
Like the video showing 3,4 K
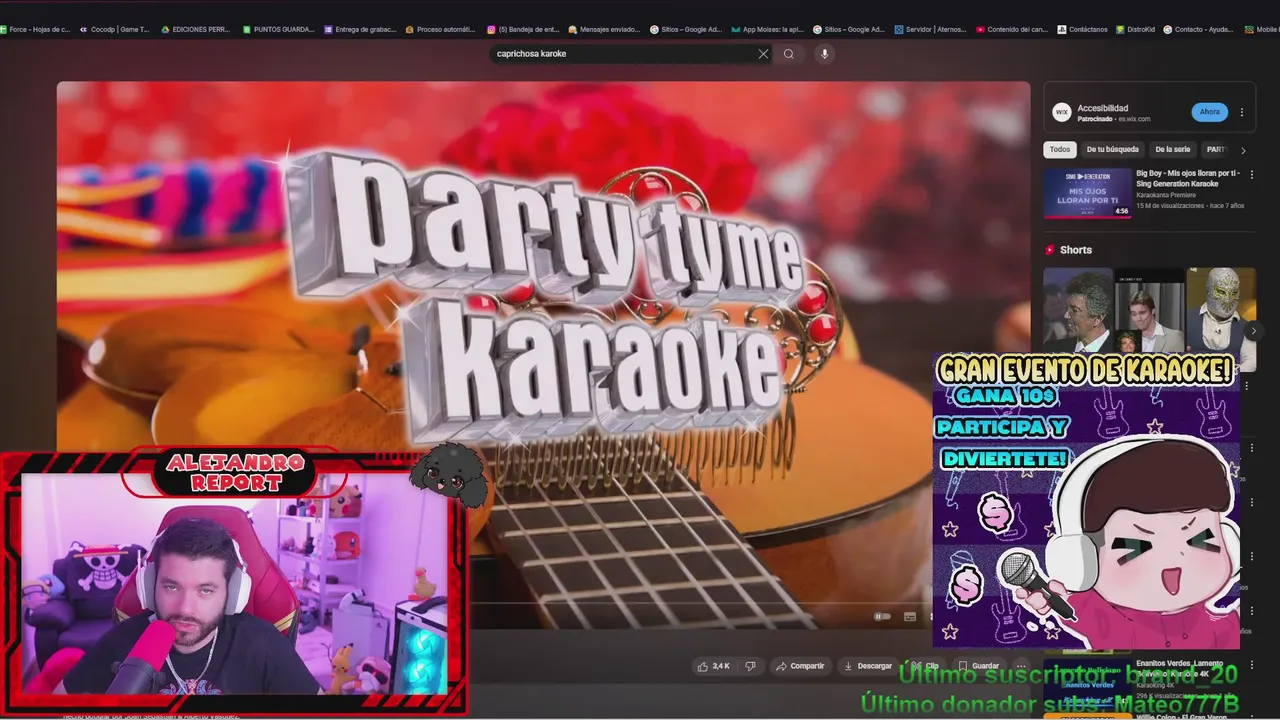tap(714, 666)
